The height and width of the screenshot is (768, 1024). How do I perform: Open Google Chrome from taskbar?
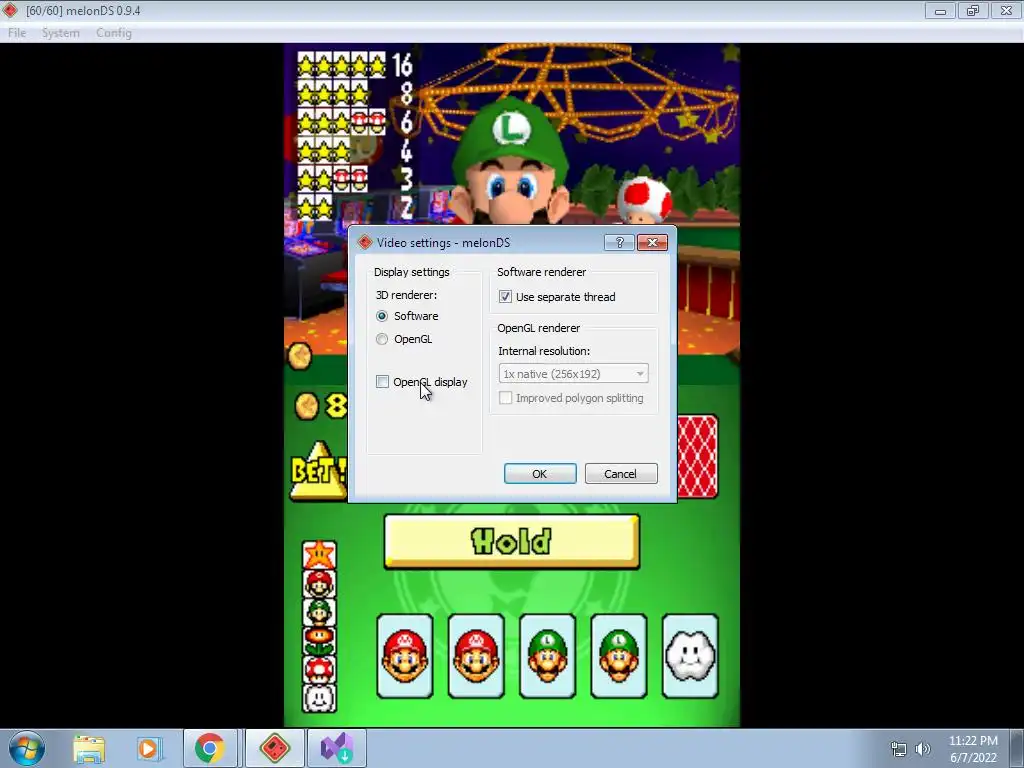pyautogui.click(x=210, y=748)
